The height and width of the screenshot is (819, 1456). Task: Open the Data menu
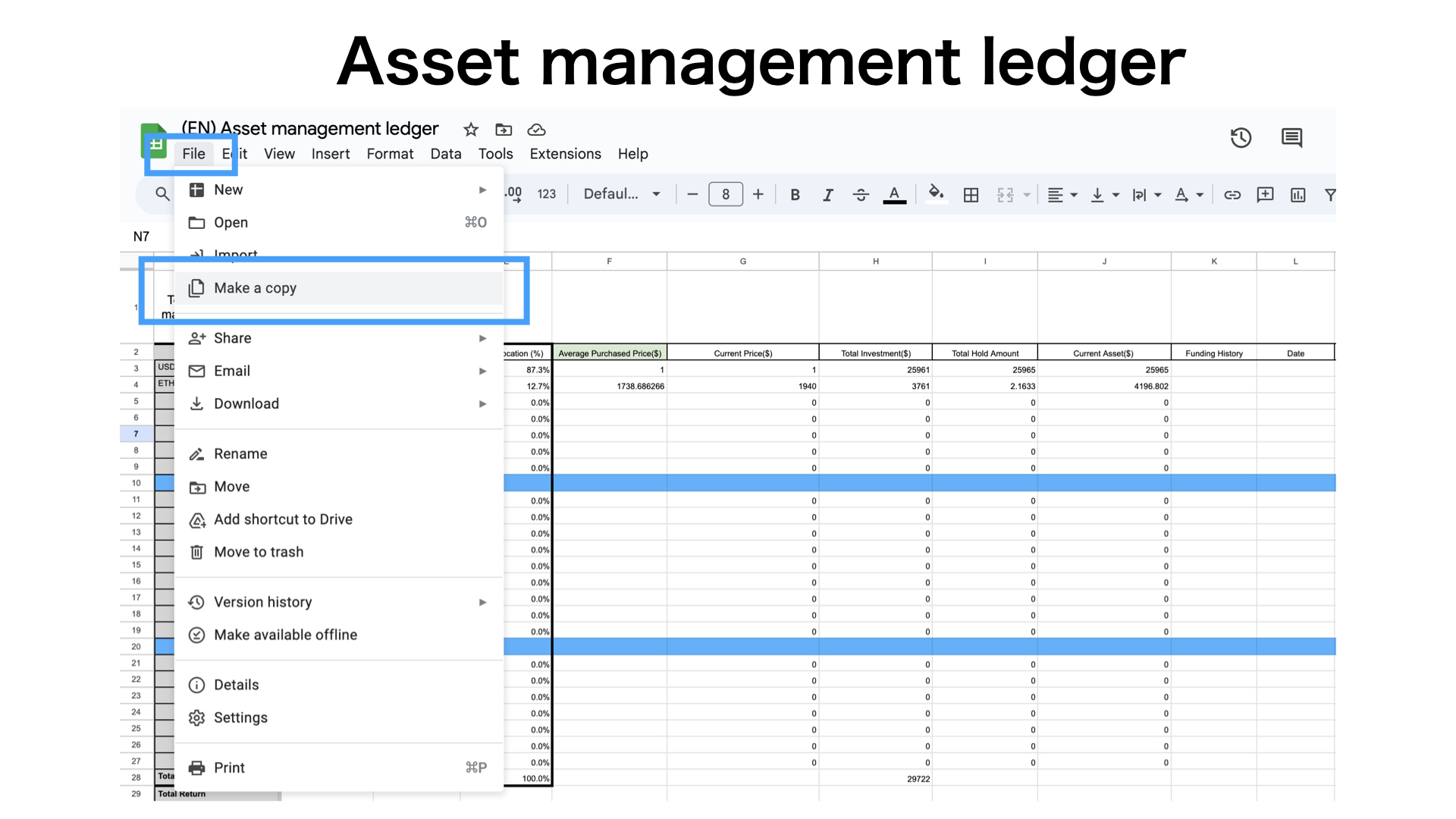pos(446,154)
